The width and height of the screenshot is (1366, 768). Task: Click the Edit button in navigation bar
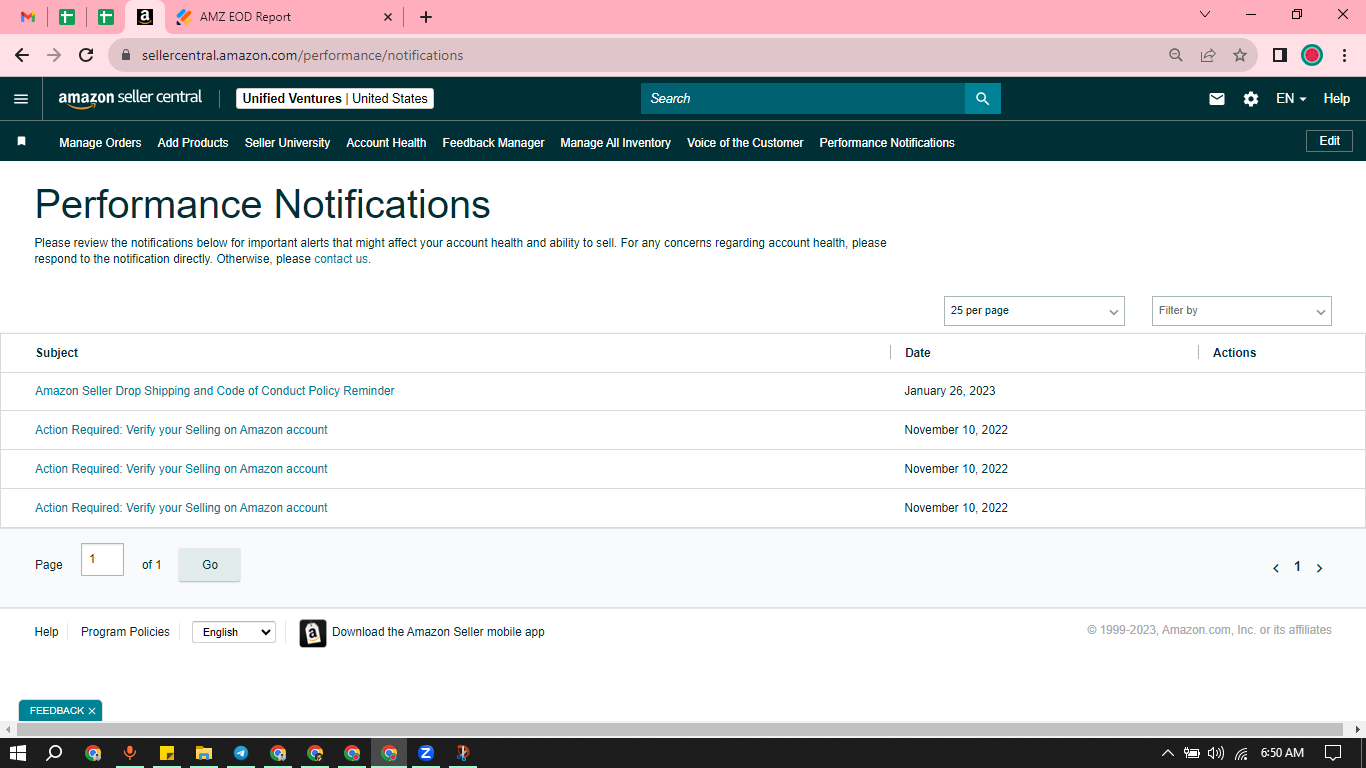pyautogui.click(x=1329, y=141)
